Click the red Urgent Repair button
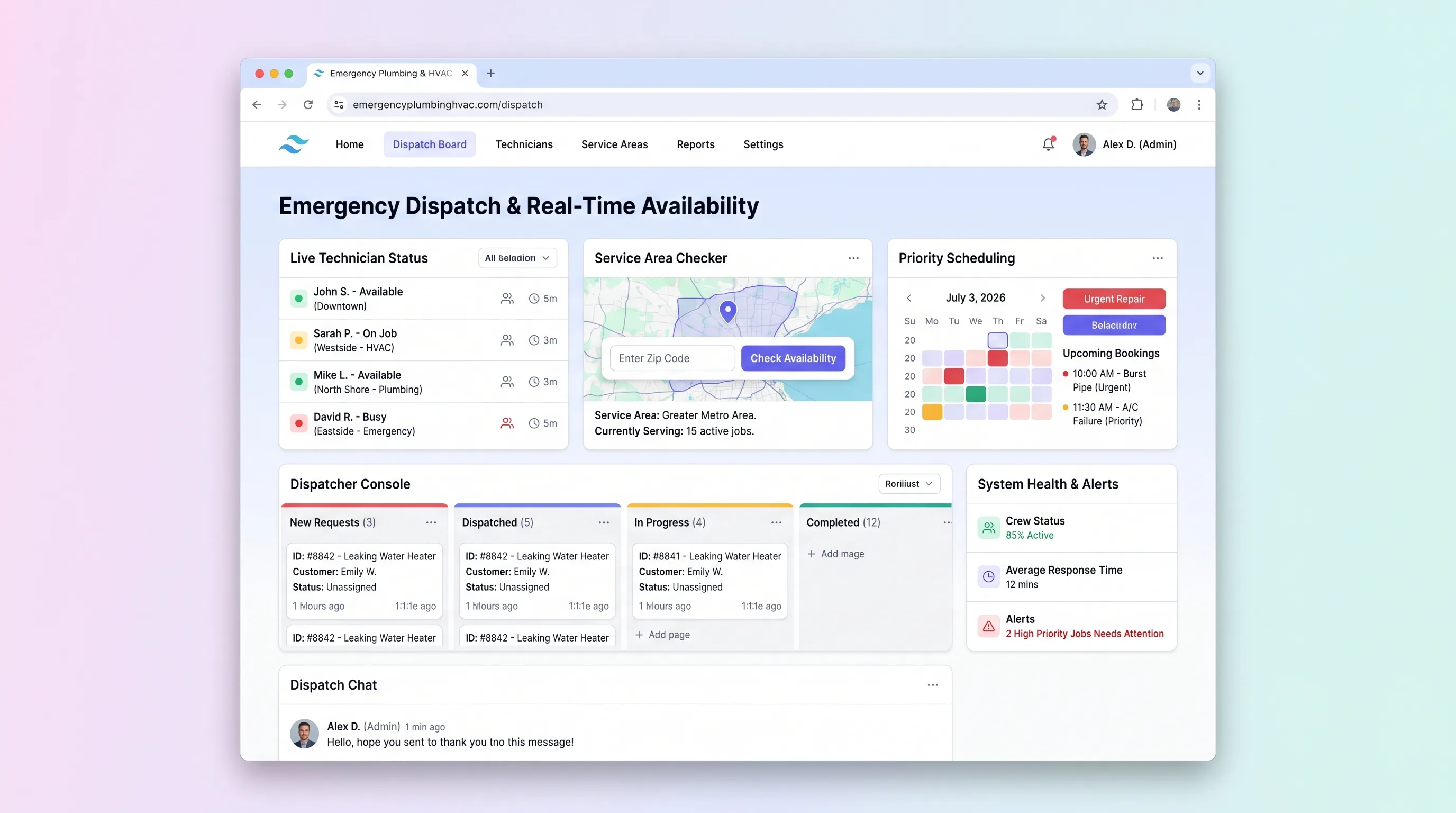The image size is (1456, 813). tap(1114, 299)
